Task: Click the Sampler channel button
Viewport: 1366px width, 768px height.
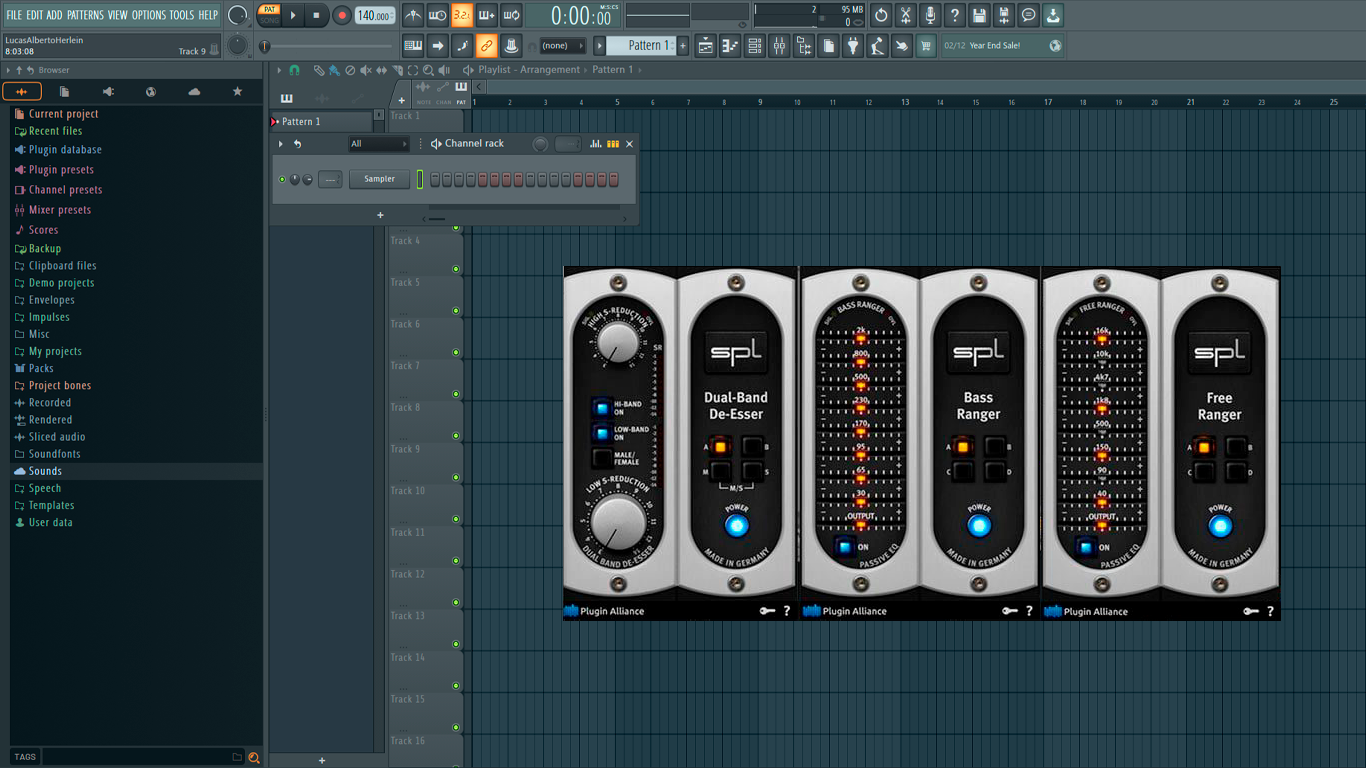Action: tap(379, 179)
